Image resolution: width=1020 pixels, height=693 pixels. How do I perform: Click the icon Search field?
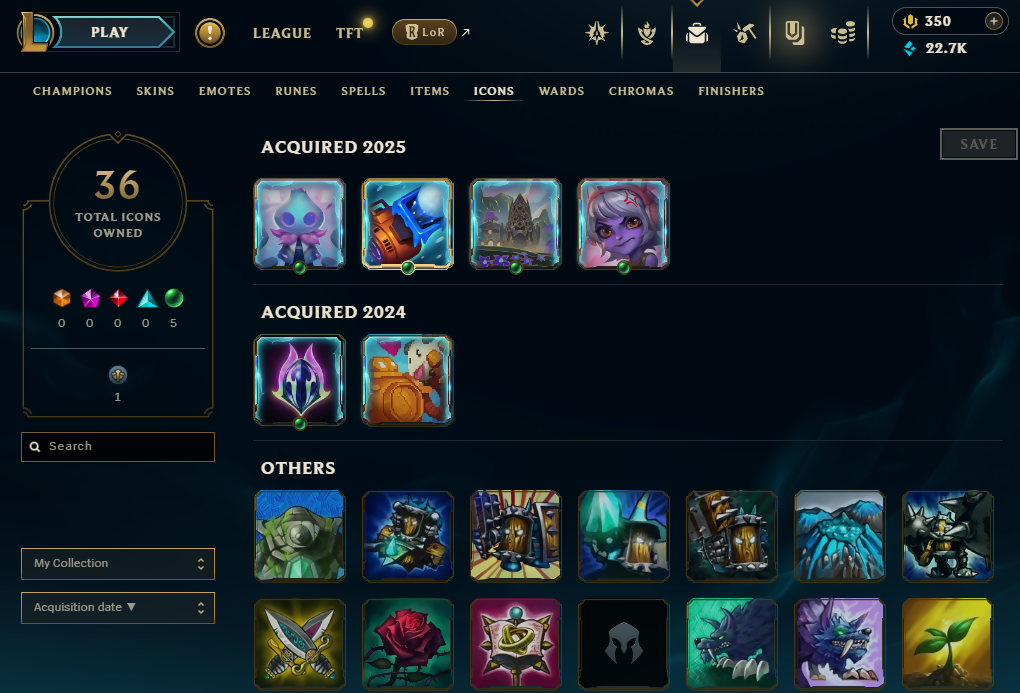[x=118, y=447]
